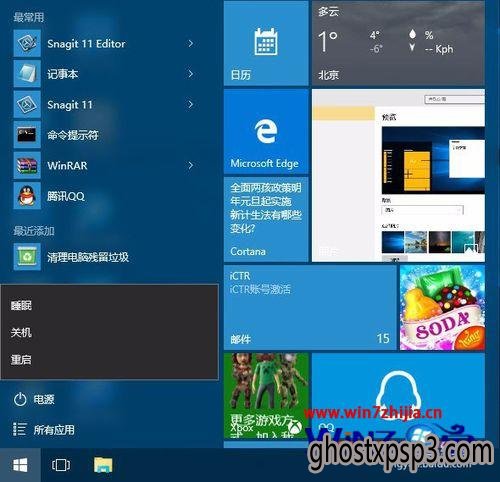
Task: Click the iCTR账号激活 mail preview text
Action: point(260,289)
